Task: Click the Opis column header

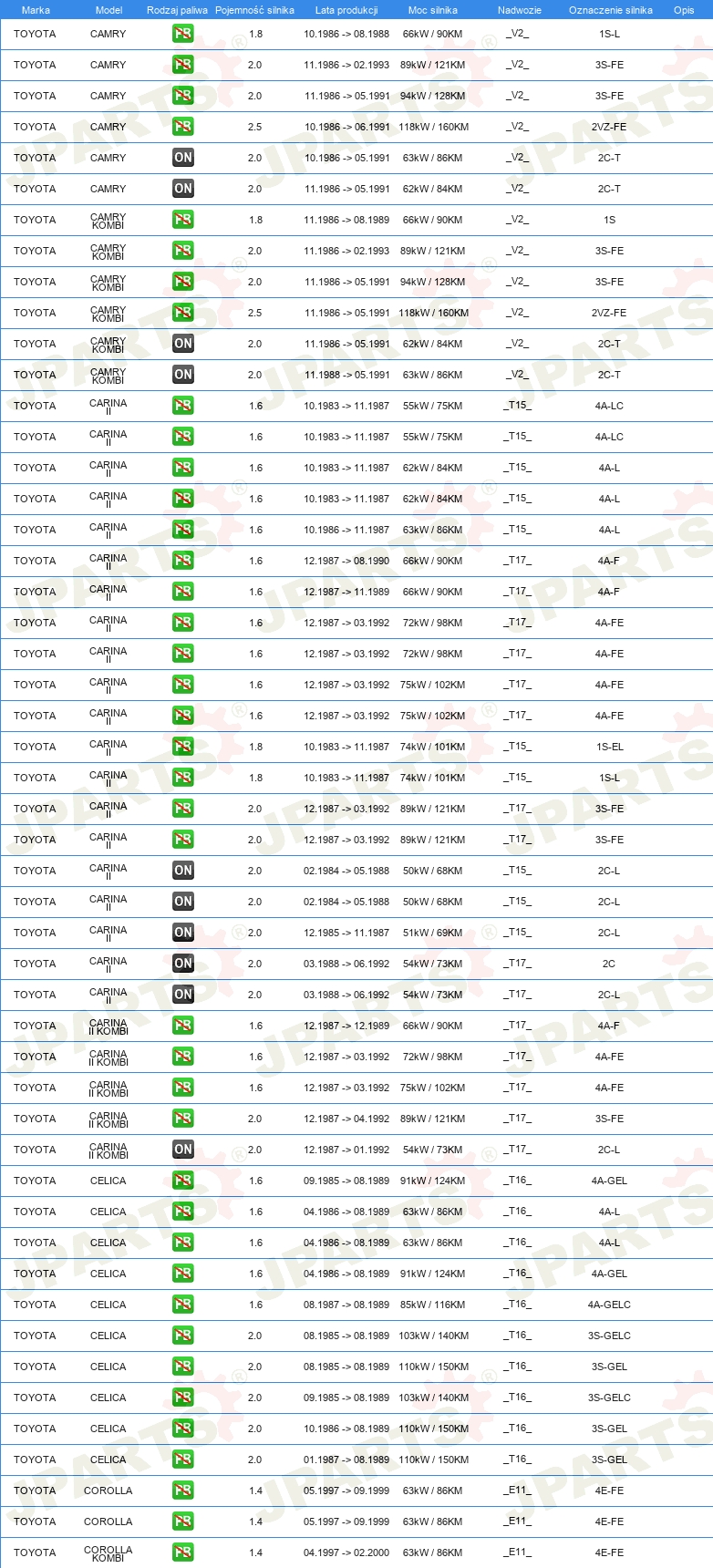Action: tap(684, 10)
